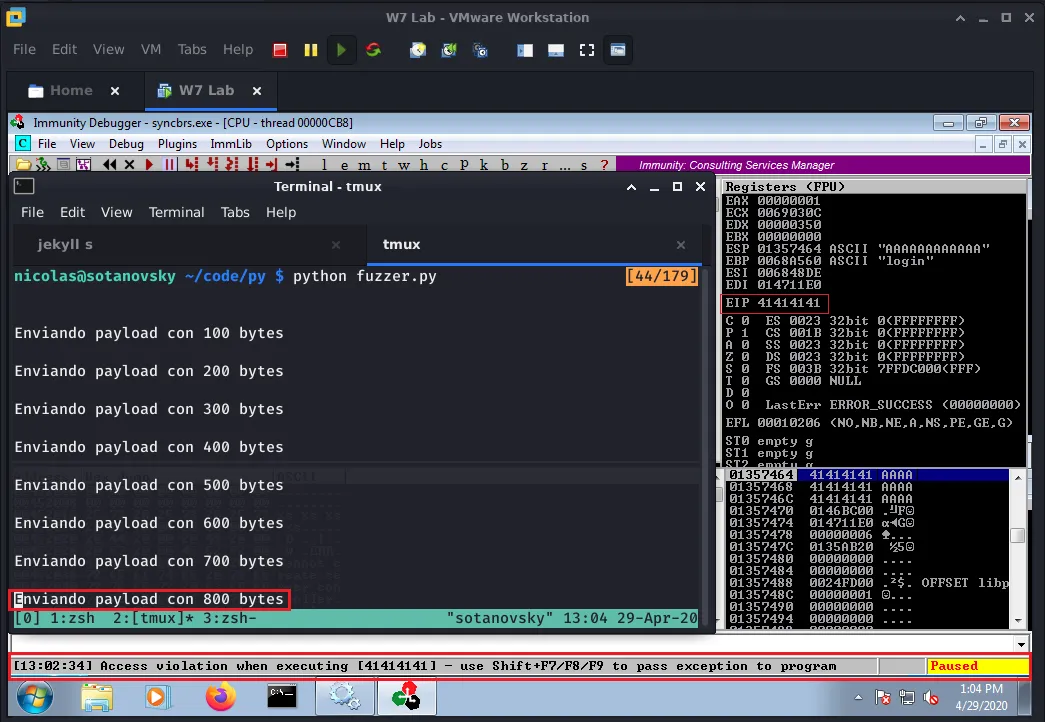This screenshot has width=1045, height=722.
Task: Expand command bar history dropdown
Action: (1021, 644)
